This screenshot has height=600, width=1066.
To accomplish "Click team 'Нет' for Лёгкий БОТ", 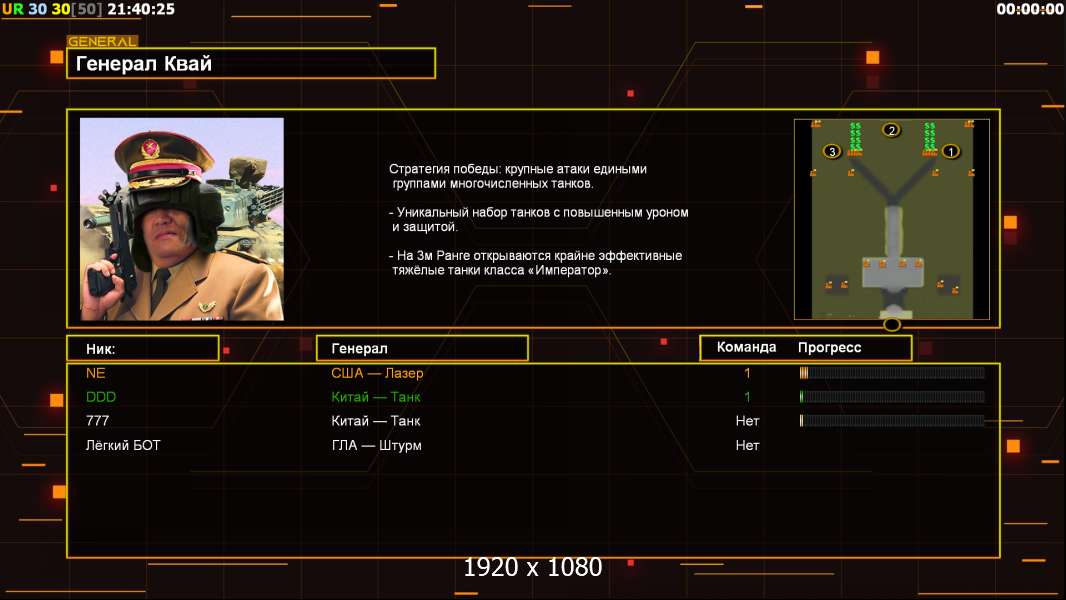I will pyautogui.click(x=747, y=446).
